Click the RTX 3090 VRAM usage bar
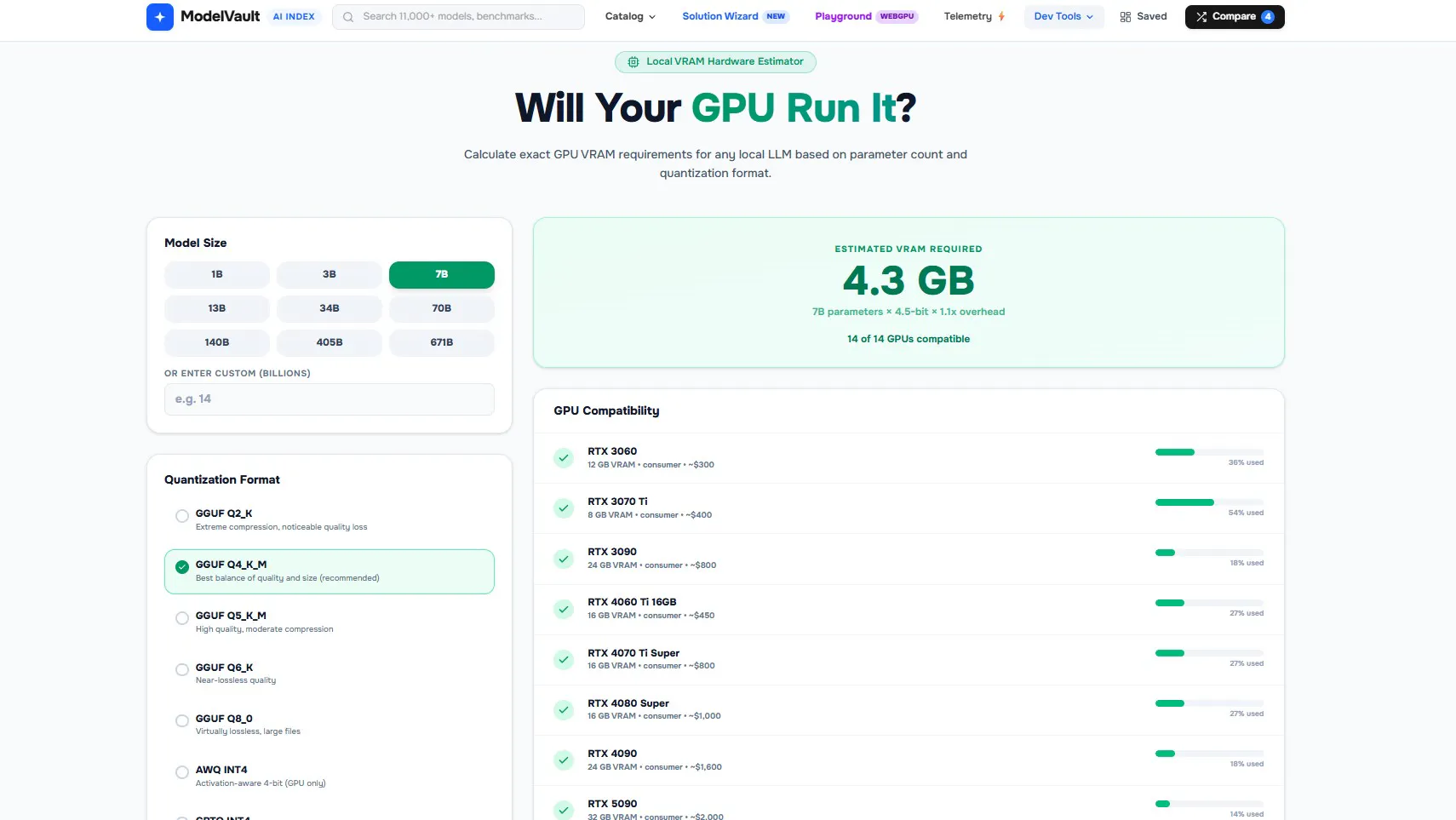Screen dimensions: 1456x820 pyautogui.click(x=1209, y=553)
